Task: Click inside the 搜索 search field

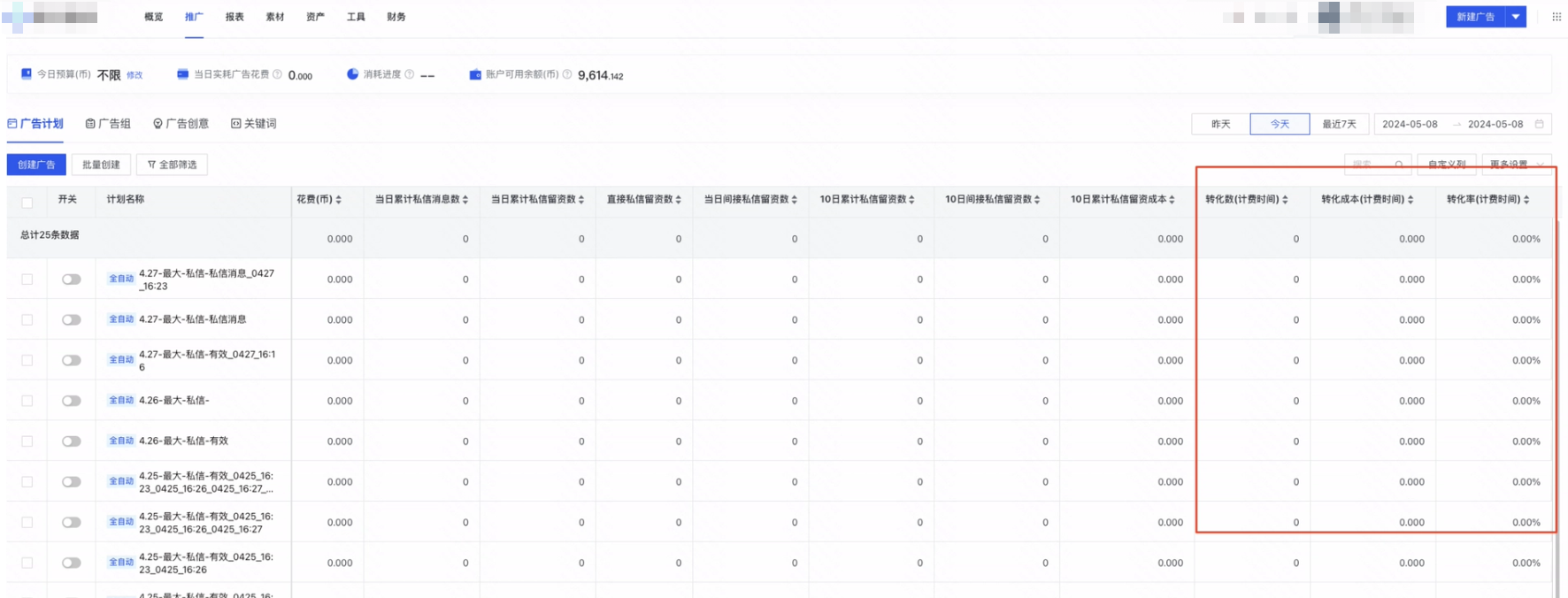Action: [x=1377, y=165]
